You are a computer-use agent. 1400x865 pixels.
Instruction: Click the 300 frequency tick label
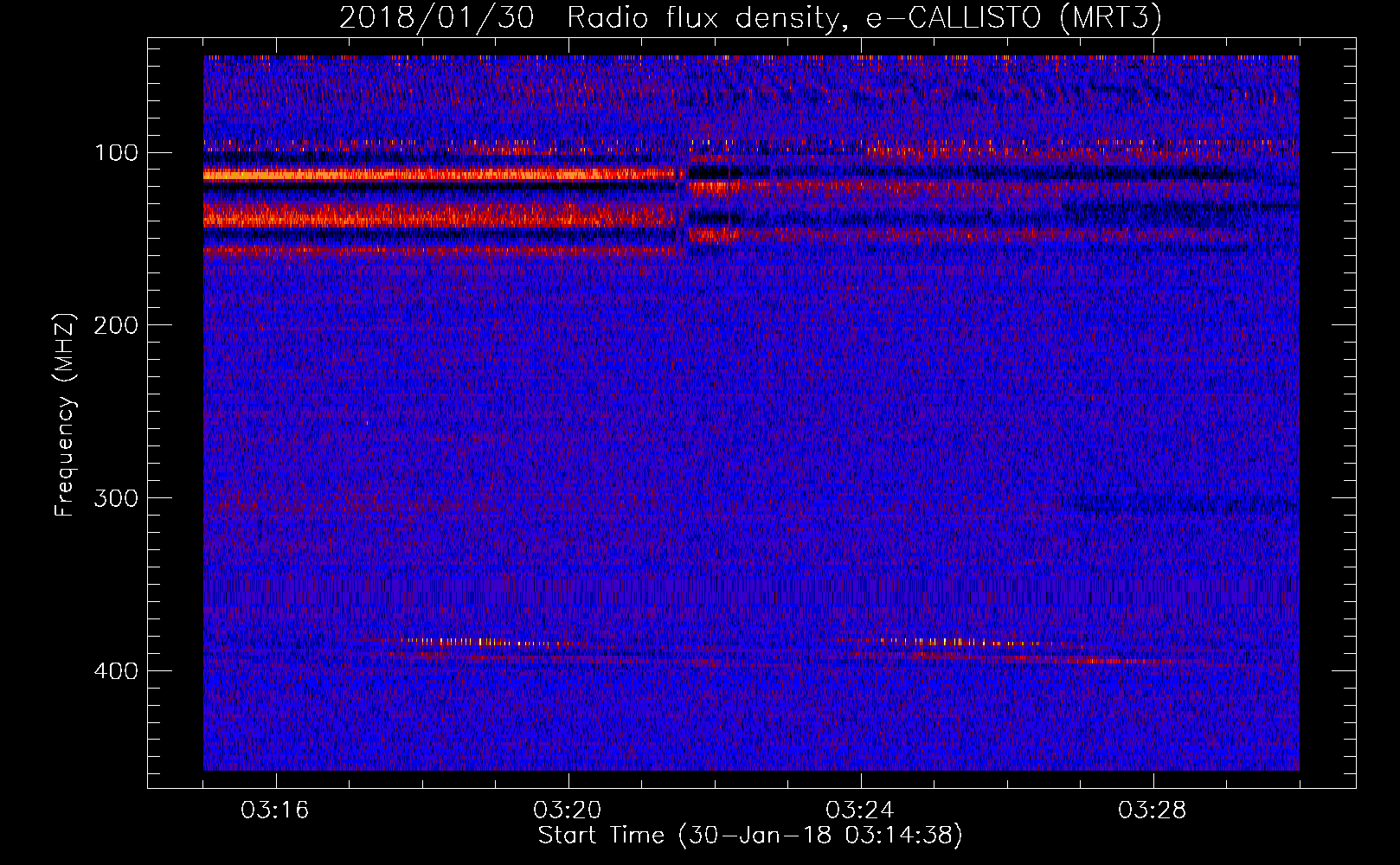tap(117, 498)
